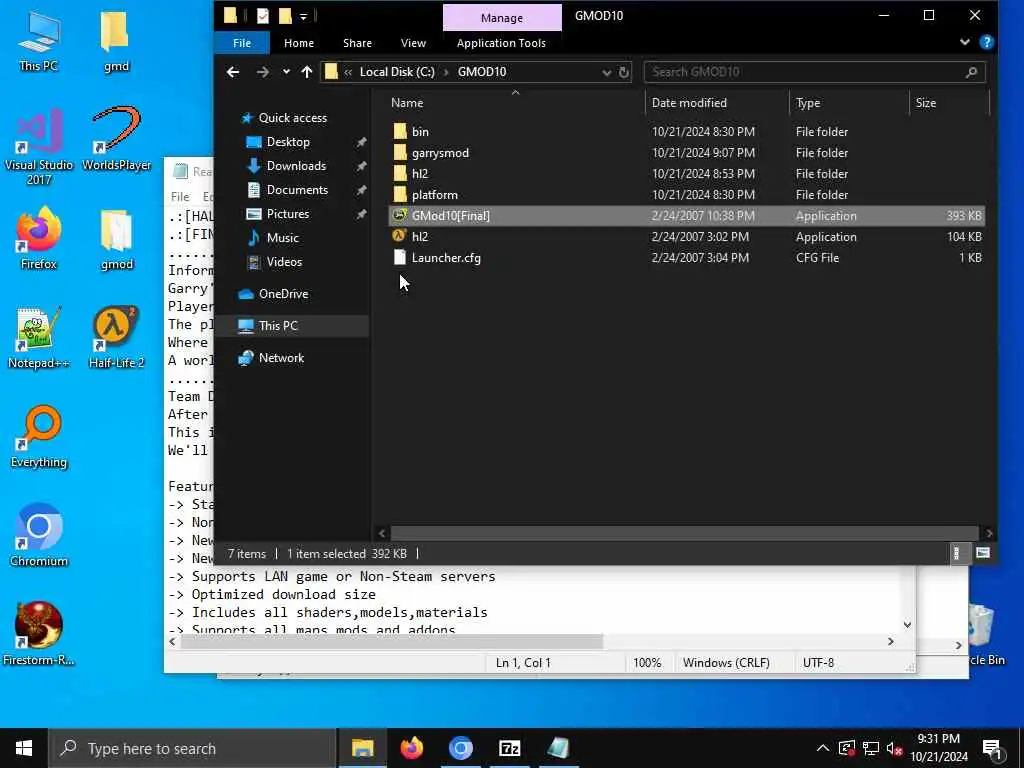This screenshot has width=1024, height=768.
Task: Open Quick Access toolbar customize dropdown
Action: click(303, 16)
